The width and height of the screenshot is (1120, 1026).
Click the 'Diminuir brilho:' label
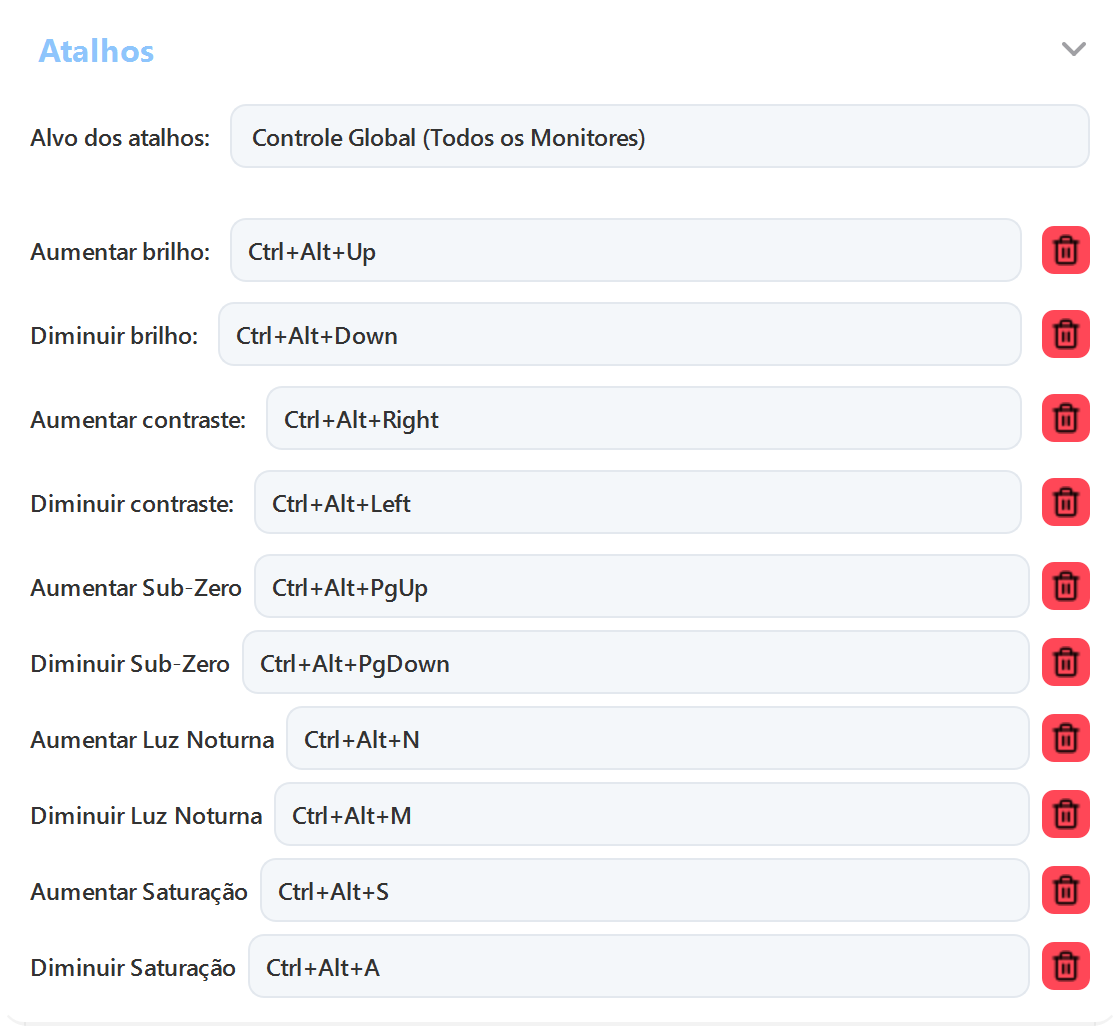pyautogui.click(x=114, y=335)
